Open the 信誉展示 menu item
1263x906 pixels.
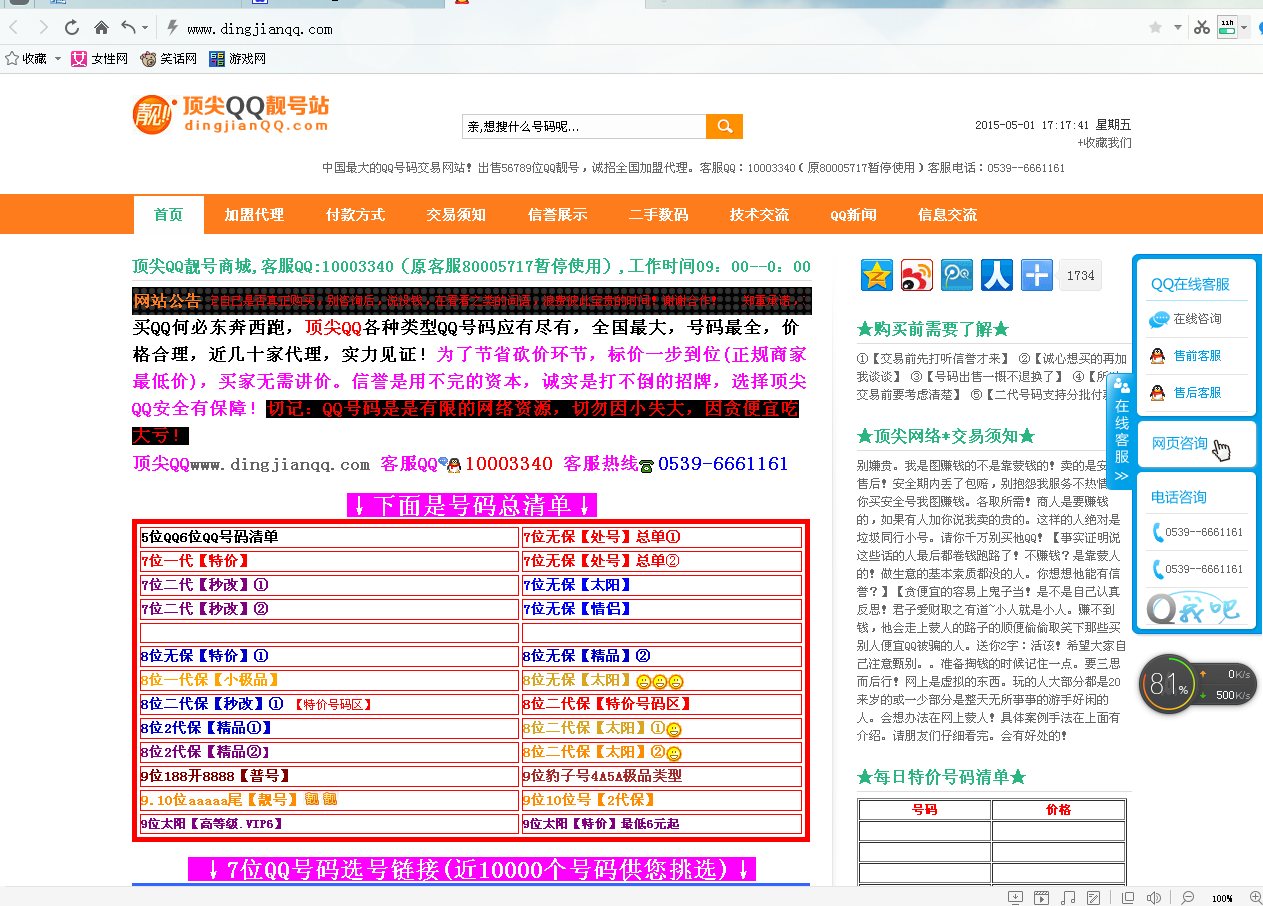click(x=557, y=215)
